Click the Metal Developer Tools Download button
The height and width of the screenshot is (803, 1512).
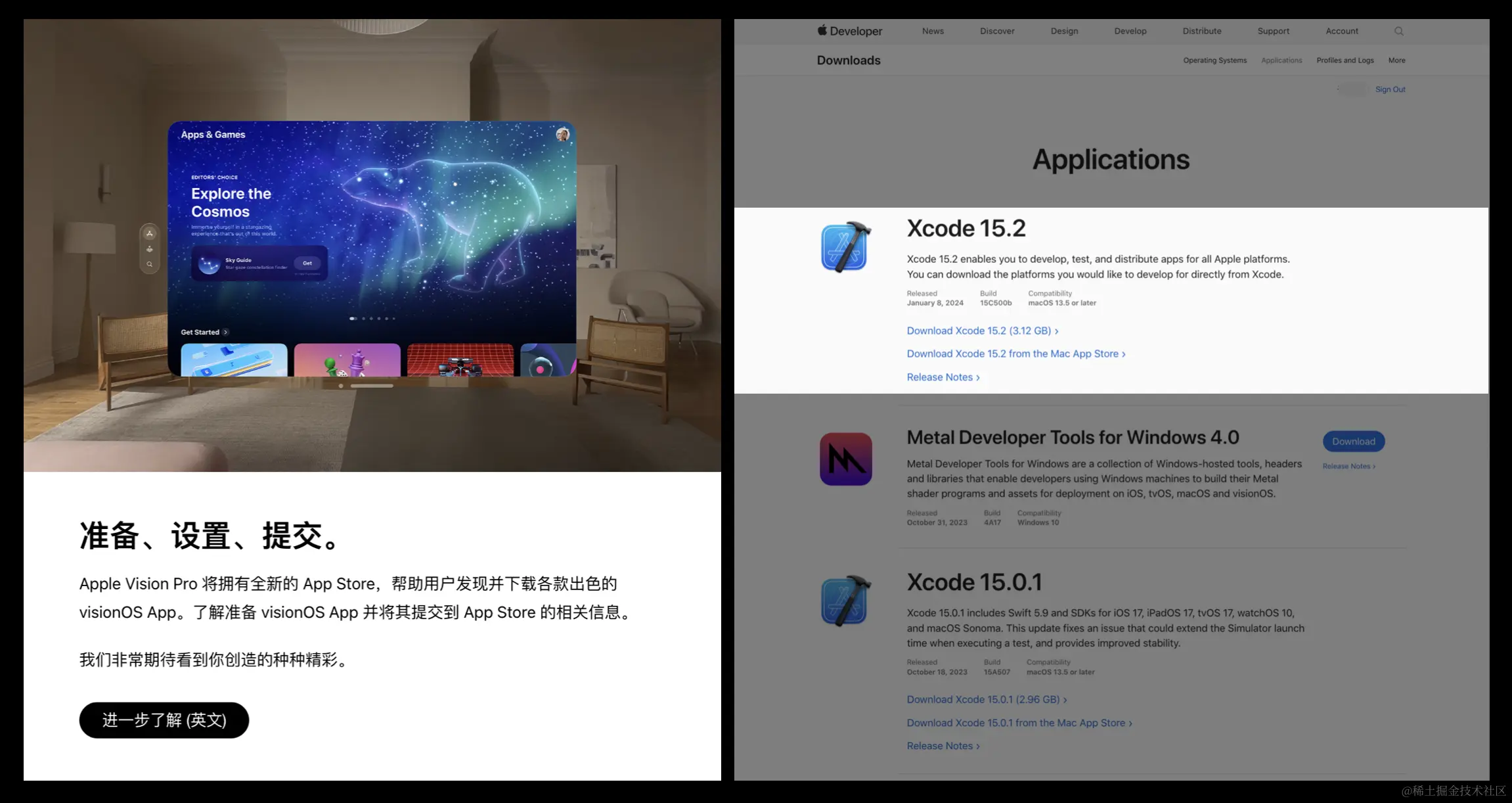(x=1354, y=442)
